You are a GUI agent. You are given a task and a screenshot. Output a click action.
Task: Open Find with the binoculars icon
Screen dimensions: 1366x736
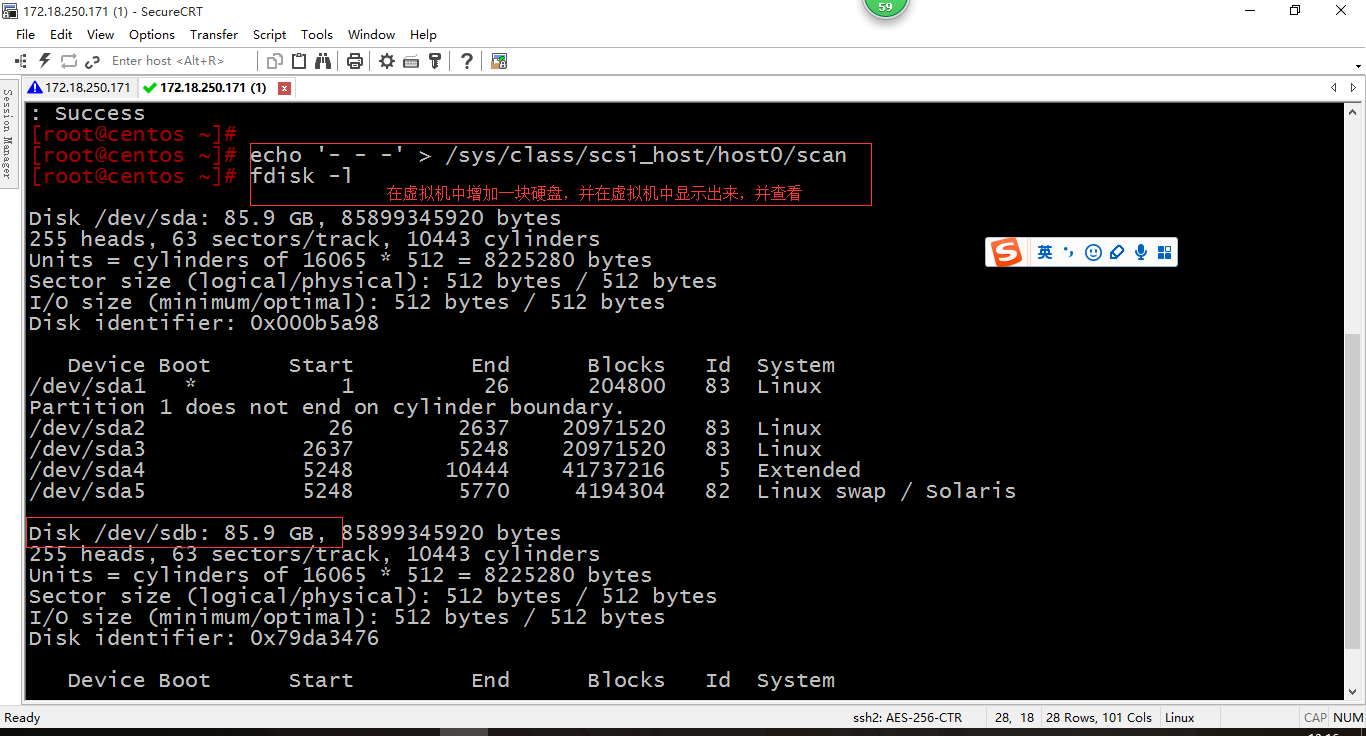click(323, 61)
